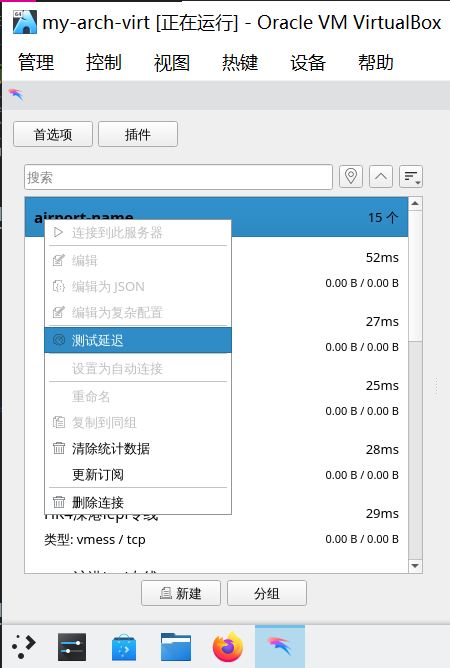Open the VirtualBox window icon menu
Image resolution: width=450 pixels, height=668 pixels.
point(24,22)
